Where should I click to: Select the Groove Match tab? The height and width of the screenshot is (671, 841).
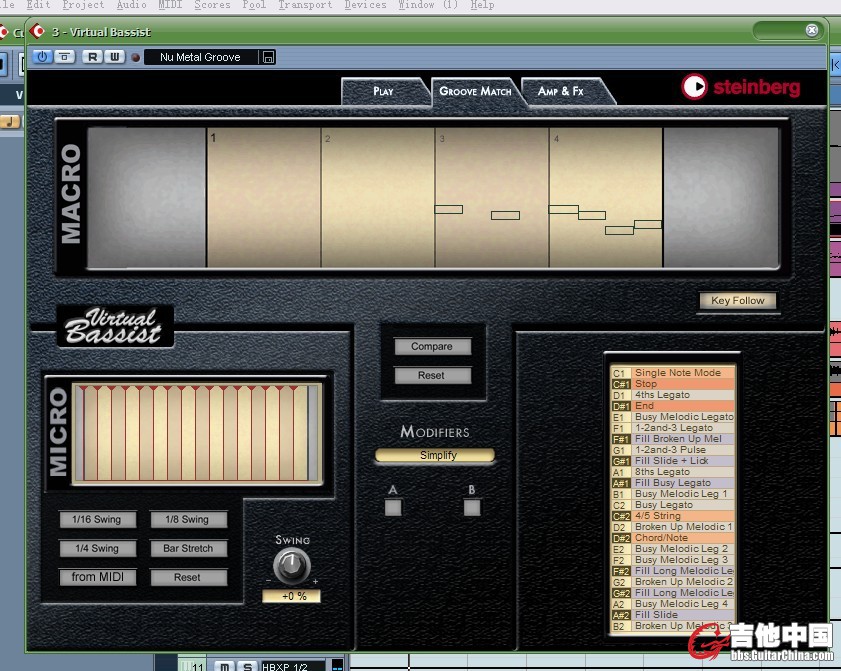point(475,91)
